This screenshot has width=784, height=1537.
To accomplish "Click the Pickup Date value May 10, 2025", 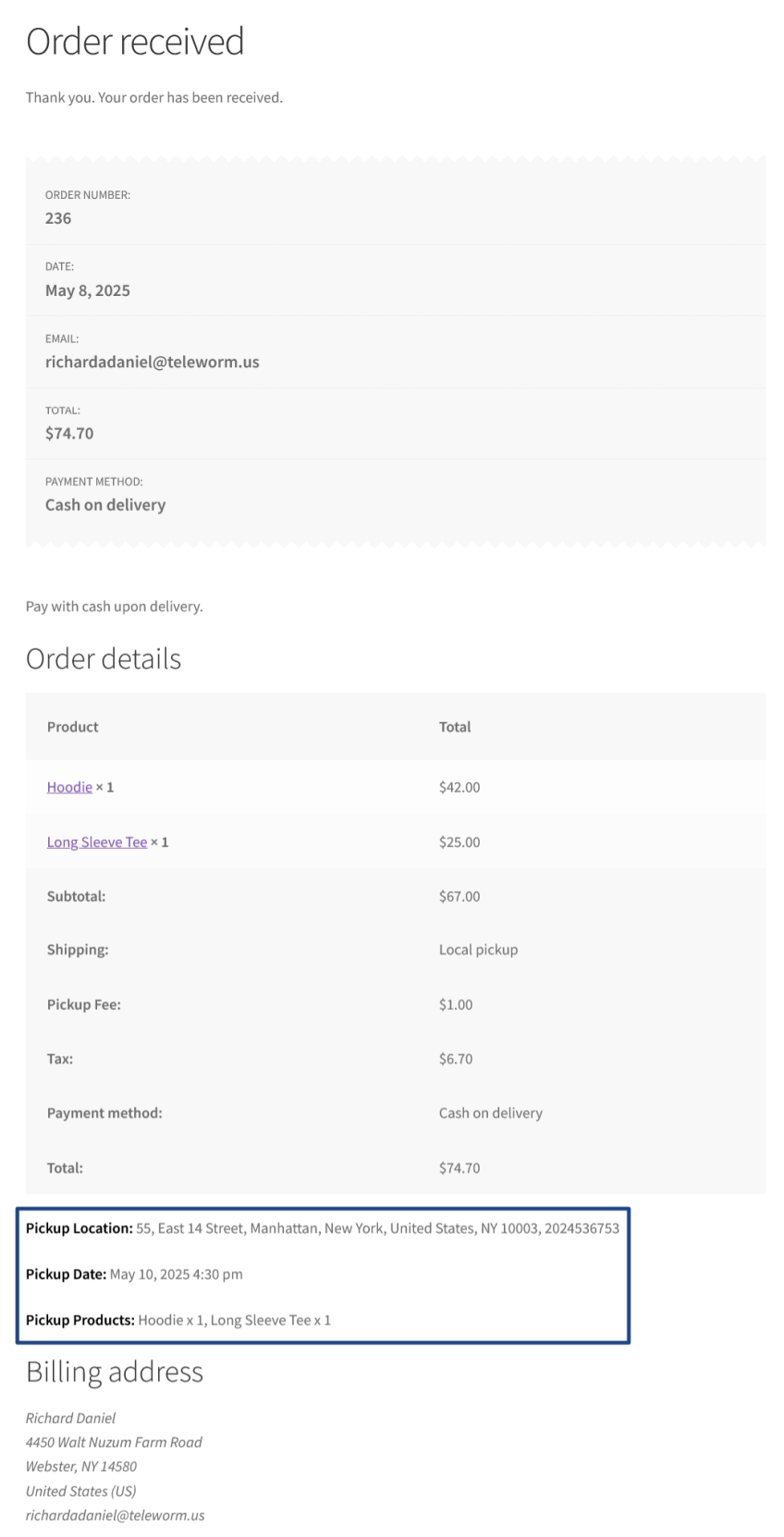I will [x=176, y=1273].
